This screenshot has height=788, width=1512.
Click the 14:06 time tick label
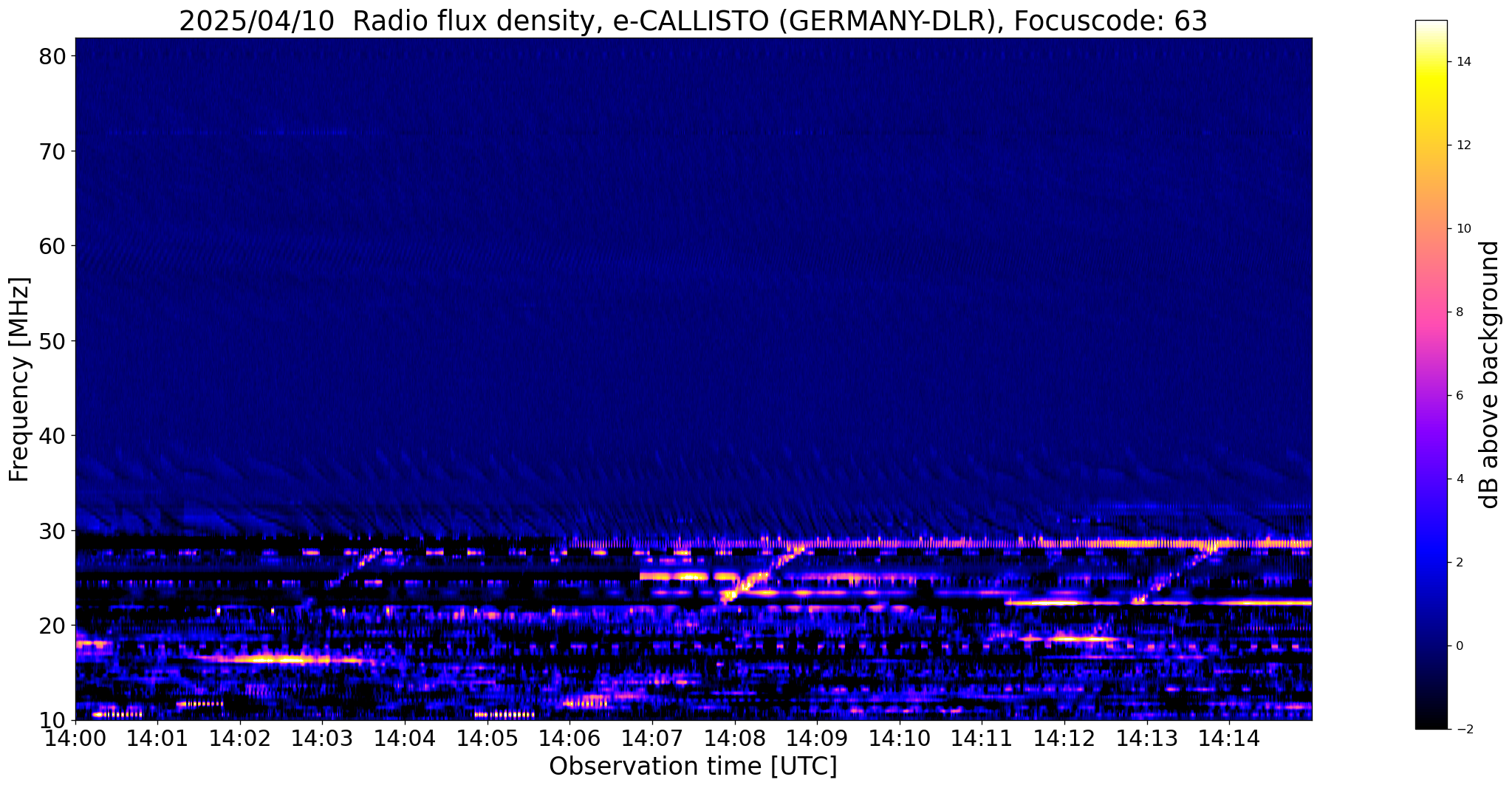[569, 739]
